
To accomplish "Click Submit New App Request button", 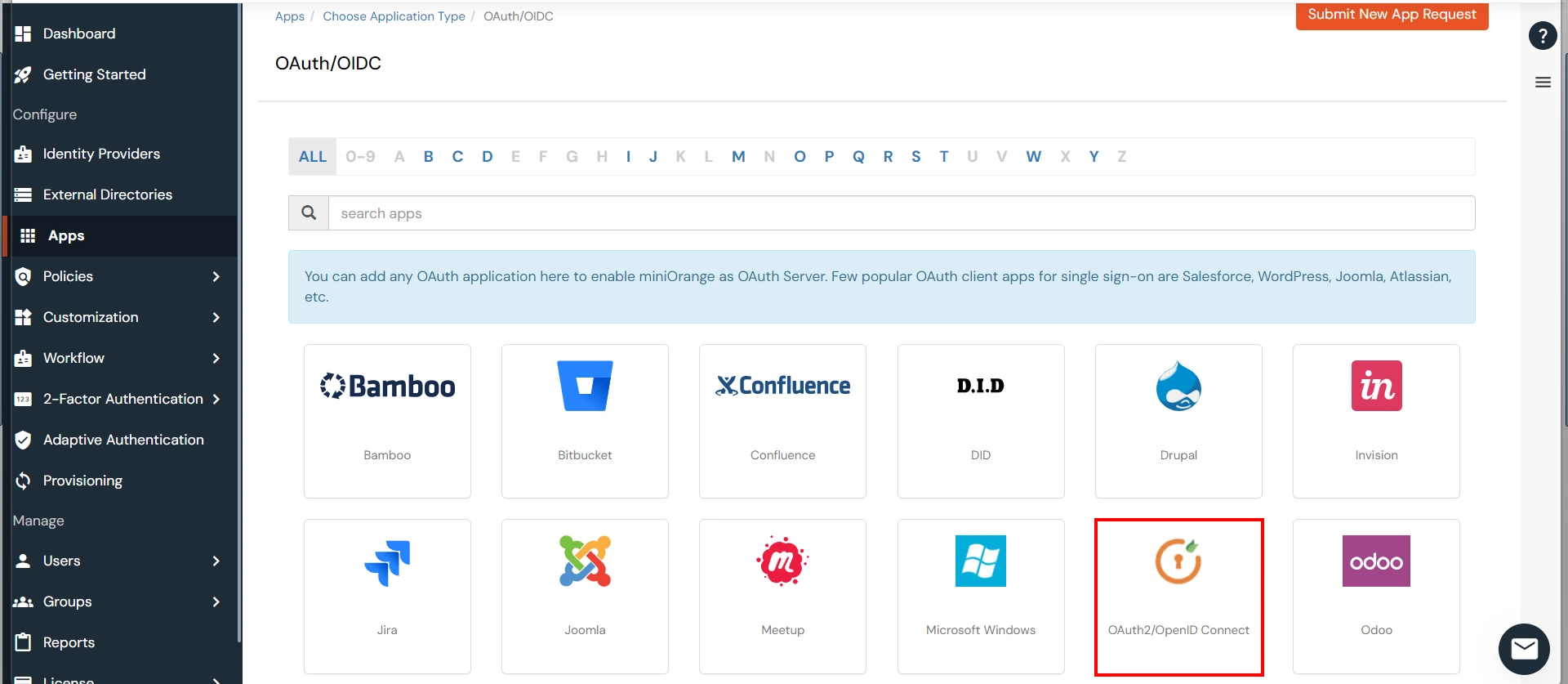I will tap(1392, 15).
